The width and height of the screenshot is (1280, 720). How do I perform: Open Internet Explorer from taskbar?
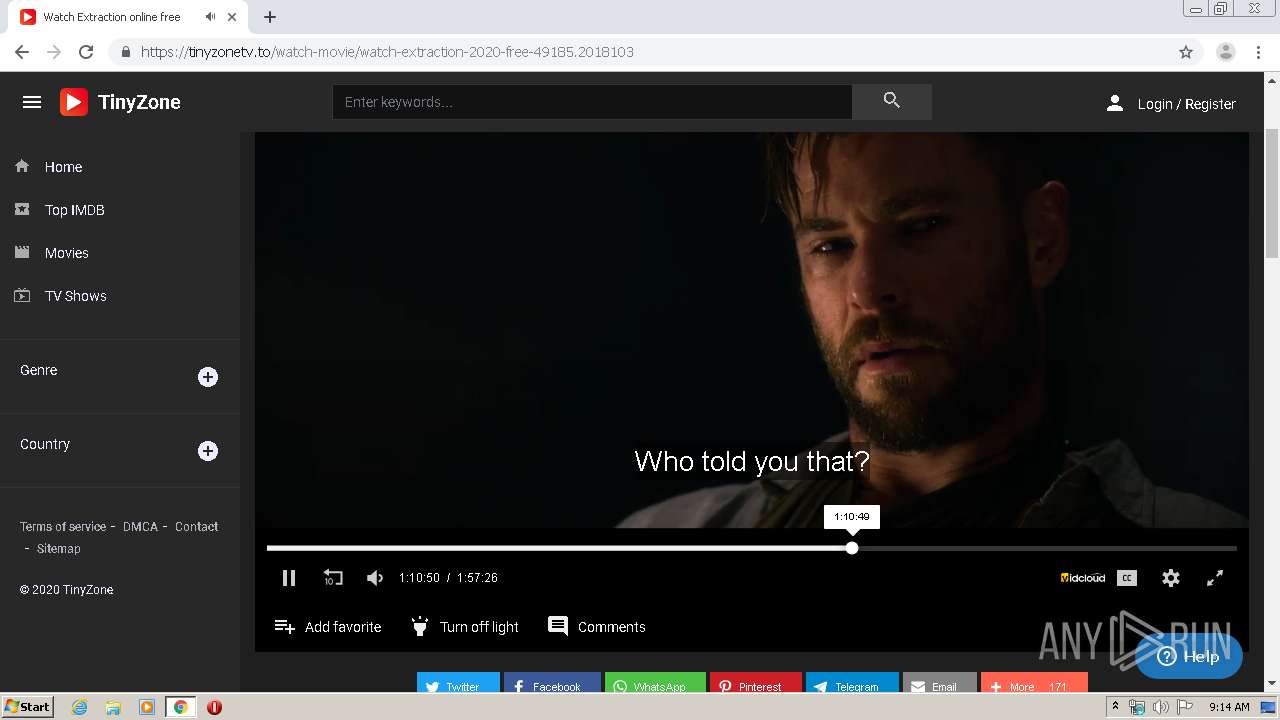coord(80,707)
